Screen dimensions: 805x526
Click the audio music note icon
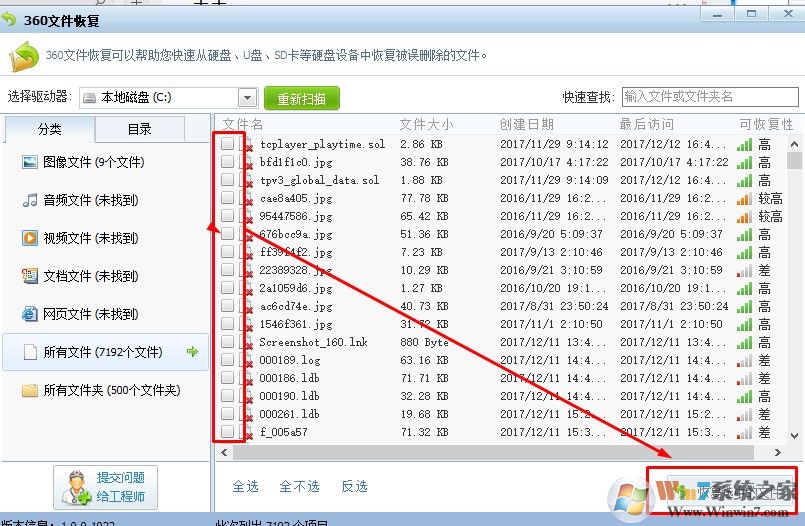(x=30, y=200)
